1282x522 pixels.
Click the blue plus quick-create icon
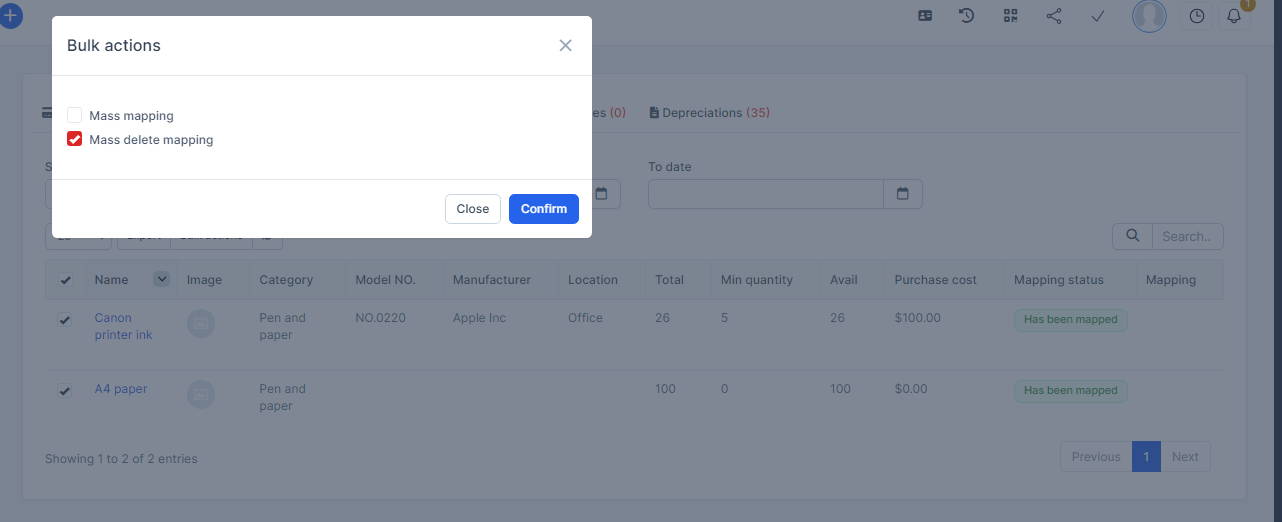click(10, 16)
